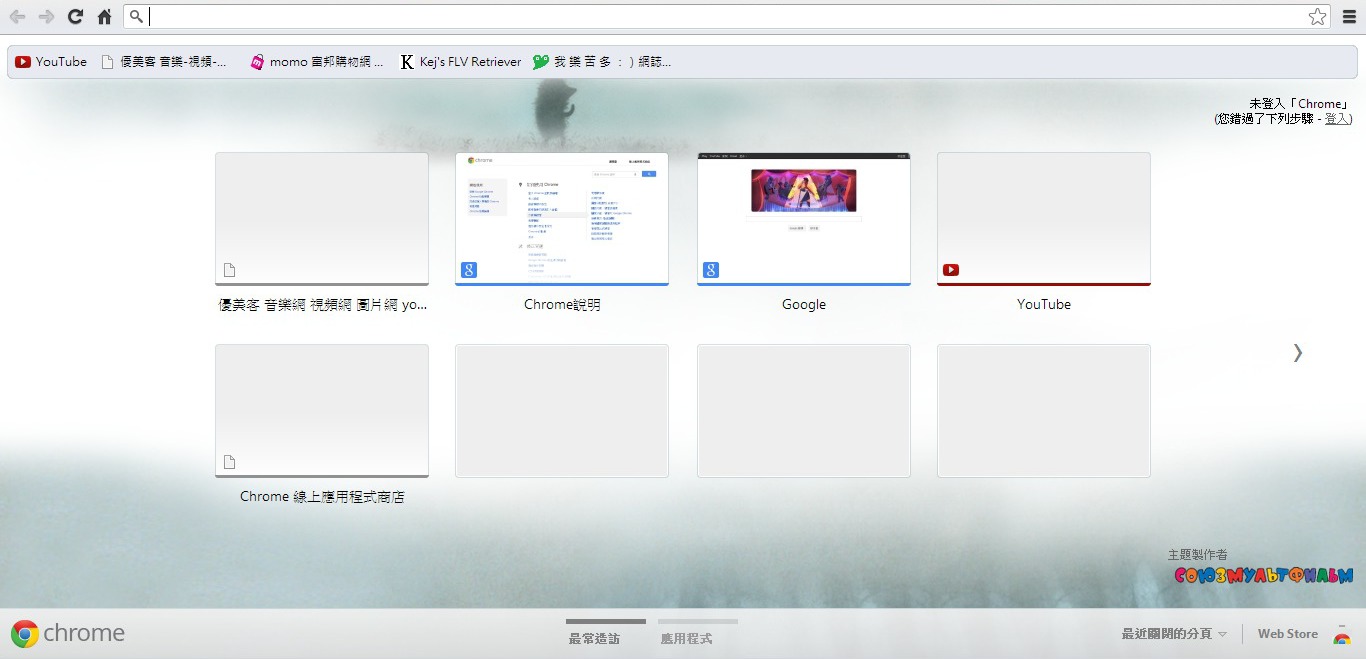Click the forward navigation arrow

point(46,16)
